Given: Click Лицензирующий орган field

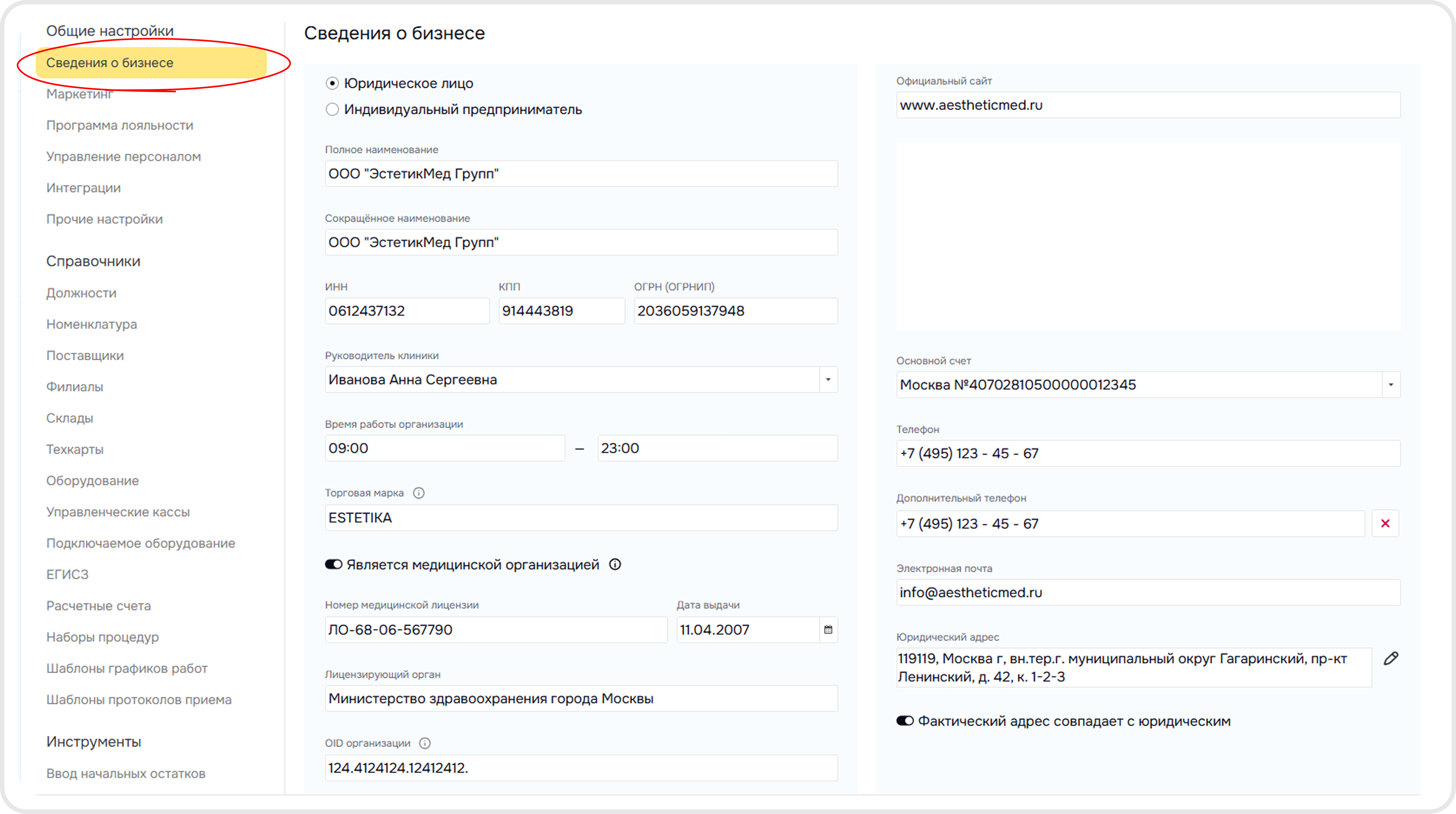Looking at the screenshot, I should [581, 699].
